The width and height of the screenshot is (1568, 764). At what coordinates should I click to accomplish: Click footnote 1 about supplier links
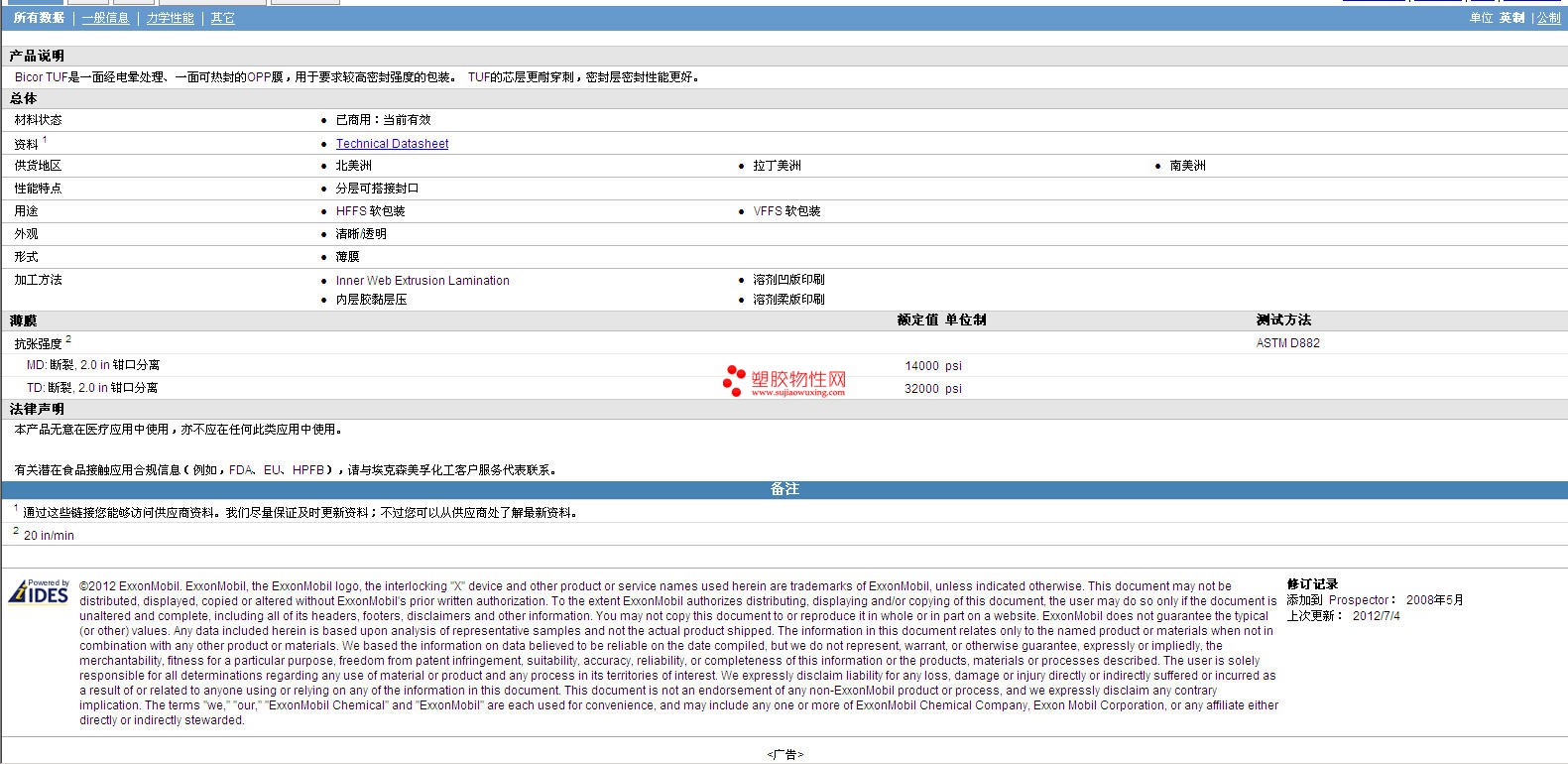pos(296,512)
